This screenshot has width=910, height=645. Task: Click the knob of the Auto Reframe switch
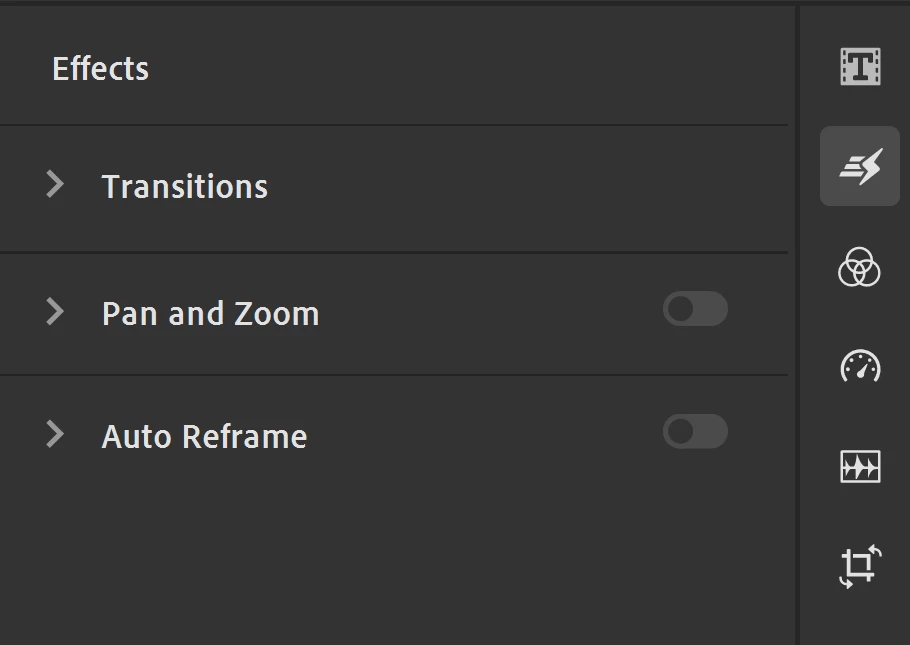coord(681,432)
